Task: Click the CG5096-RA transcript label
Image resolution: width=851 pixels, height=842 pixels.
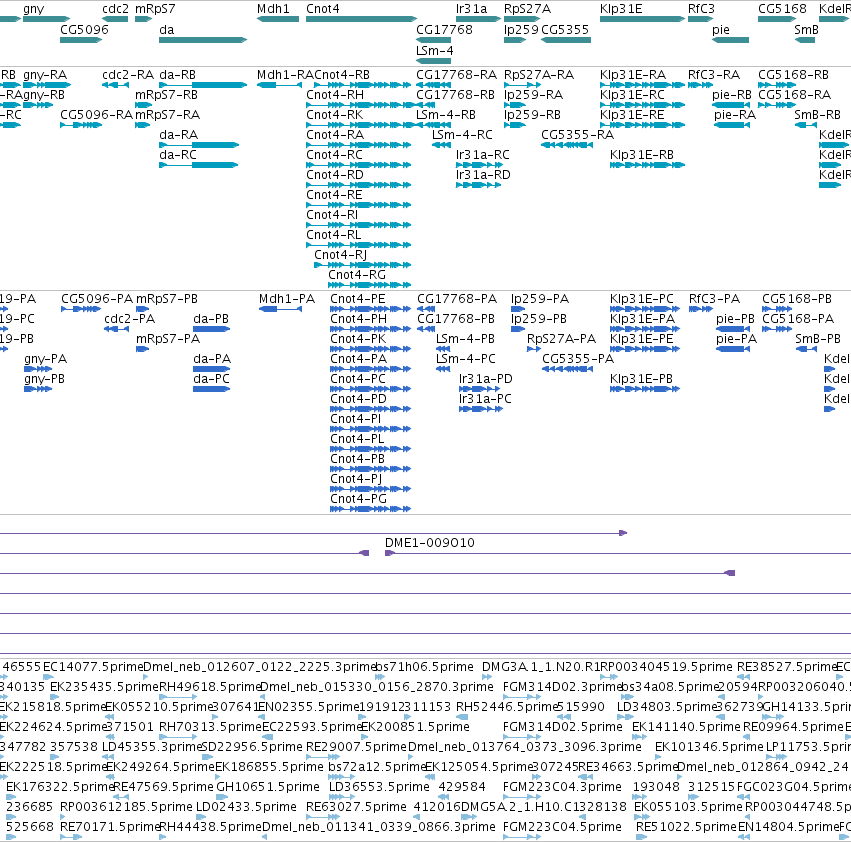Action: 97,115
